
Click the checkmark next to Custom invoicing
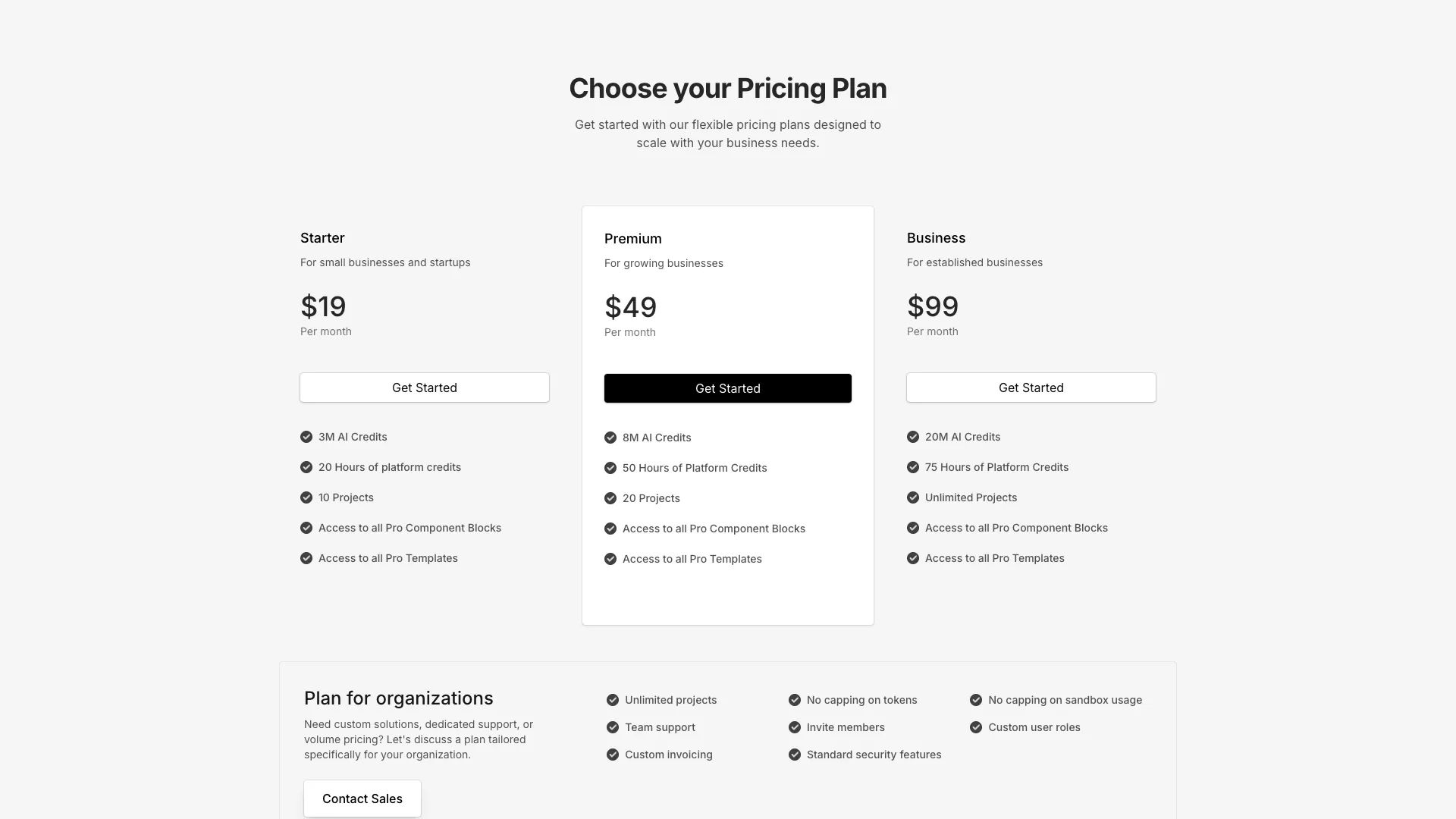pos(612,755)
